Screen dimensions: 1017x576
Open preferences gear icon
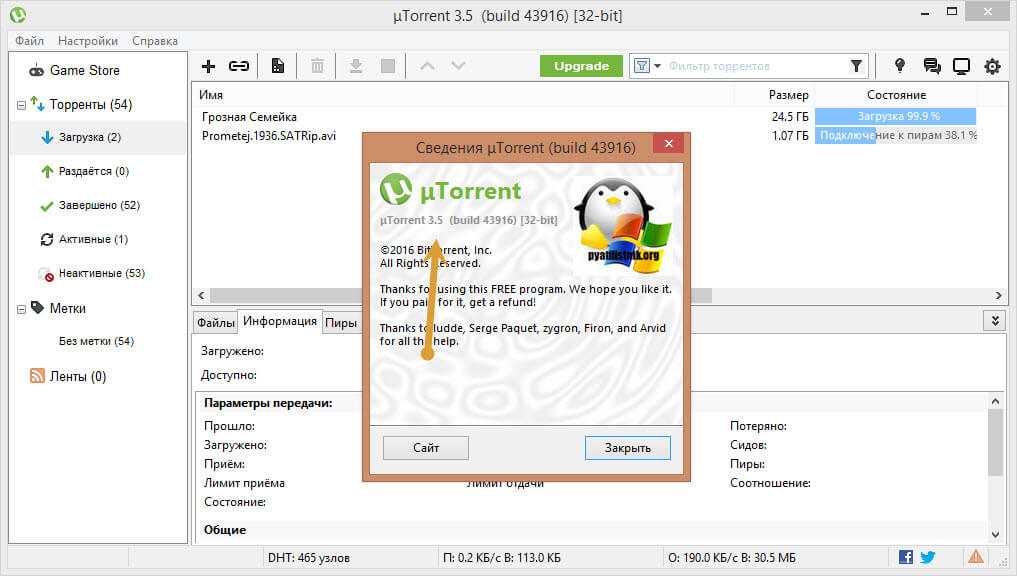(x=992, y=66)
